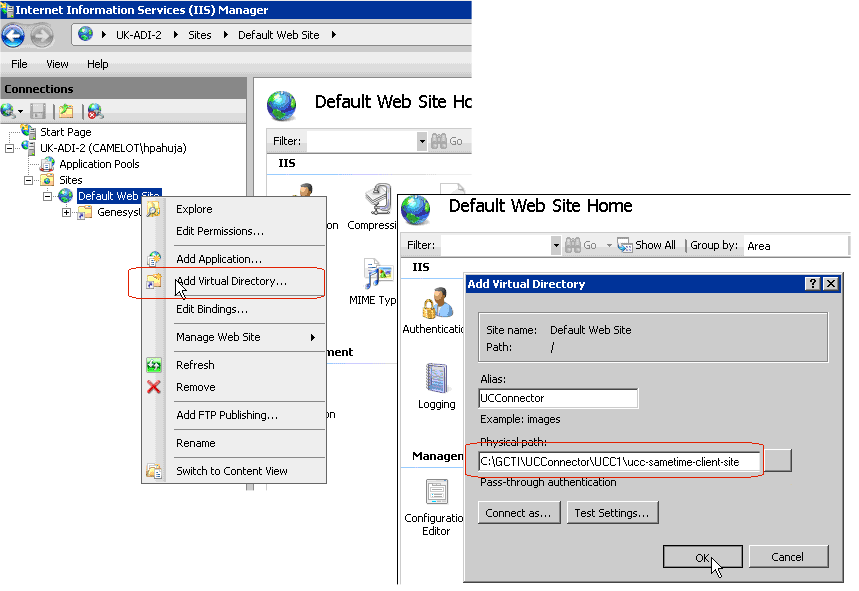859x591 pixels.
Task: Click the Alias text field
Action: click(558, 398)
